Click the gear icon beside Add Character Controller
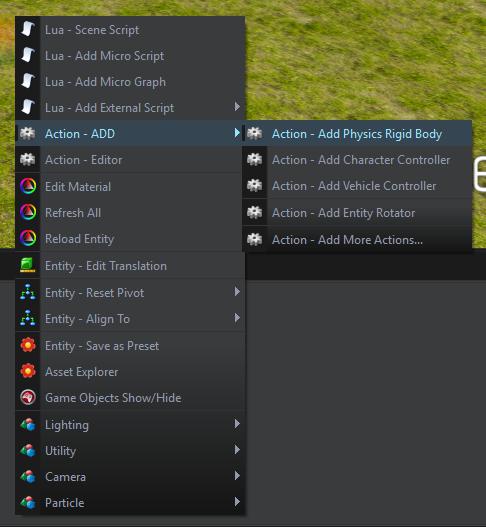Viewport: 486px width, 527px height. click(254, 160)
